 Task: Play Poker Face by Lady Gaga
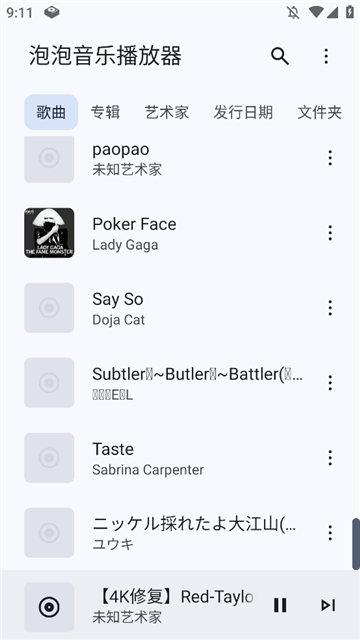pos(180,233)
